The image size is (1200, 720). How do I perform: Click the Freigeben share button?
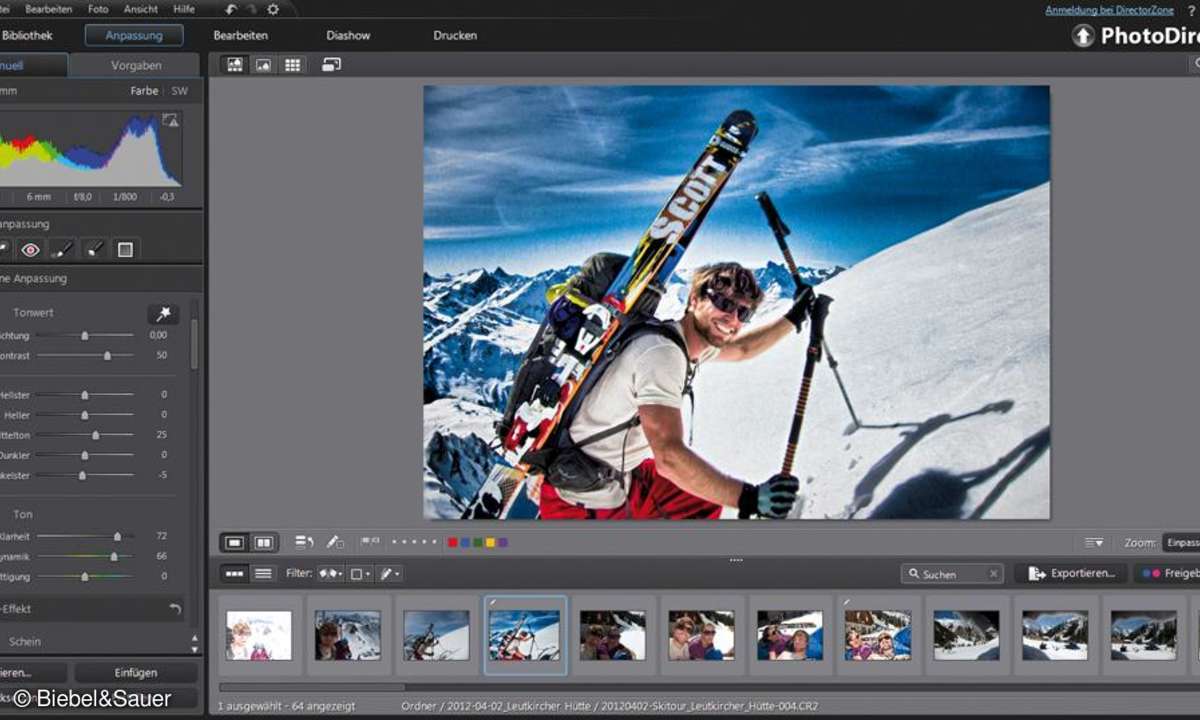[x=1167, y=574]
